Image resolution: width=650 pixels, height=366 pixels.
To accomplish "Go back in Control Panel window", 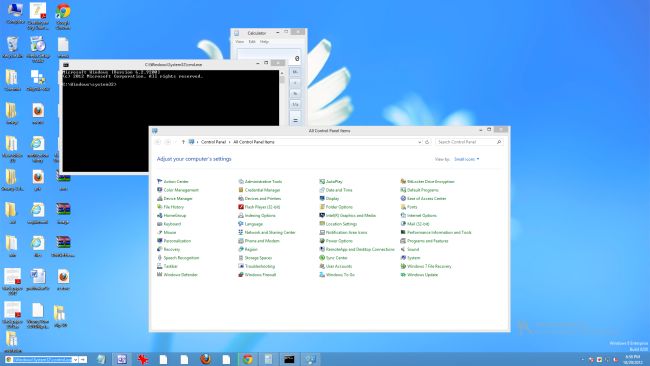I will coord(158,142).
